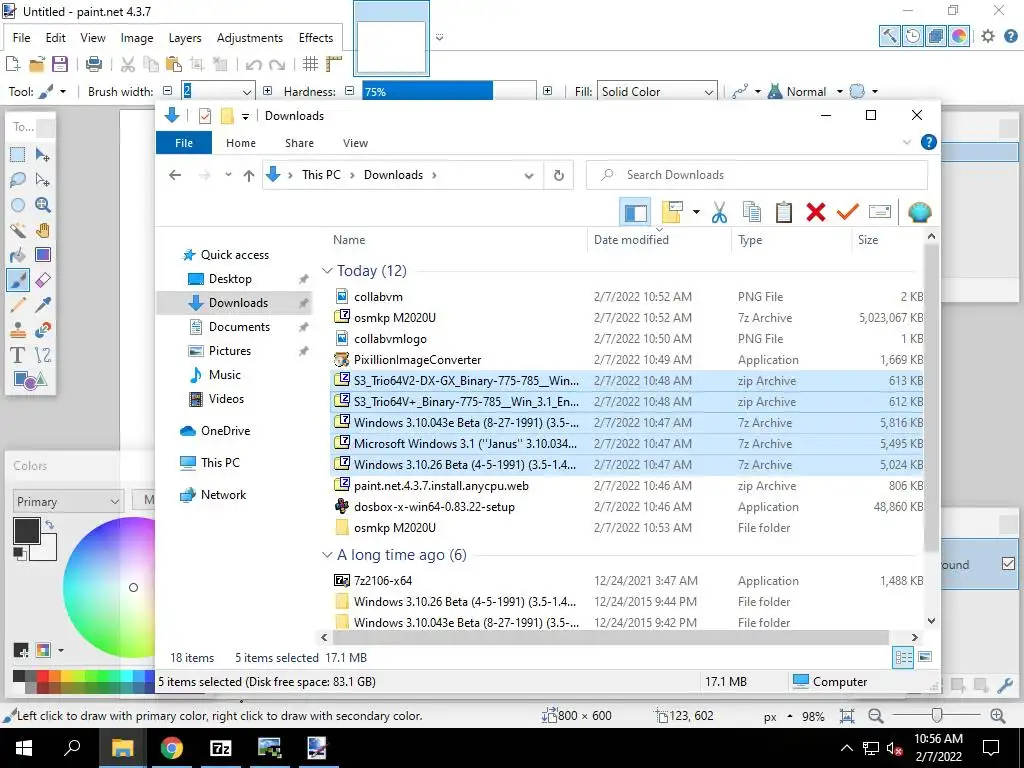Adjust the Hardness 75% slider

pyautogui.click(x=449, y=91)
